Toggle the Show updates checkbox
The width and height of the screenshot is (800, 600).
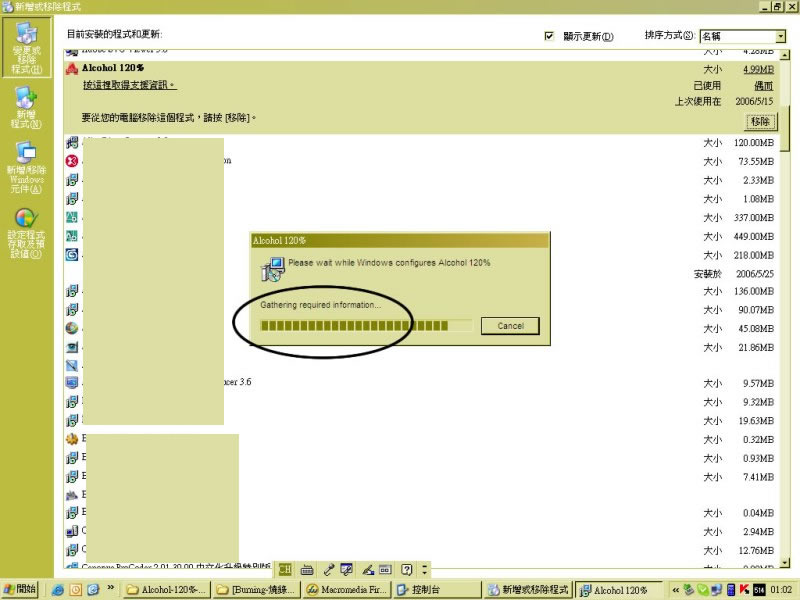[549, 36]
